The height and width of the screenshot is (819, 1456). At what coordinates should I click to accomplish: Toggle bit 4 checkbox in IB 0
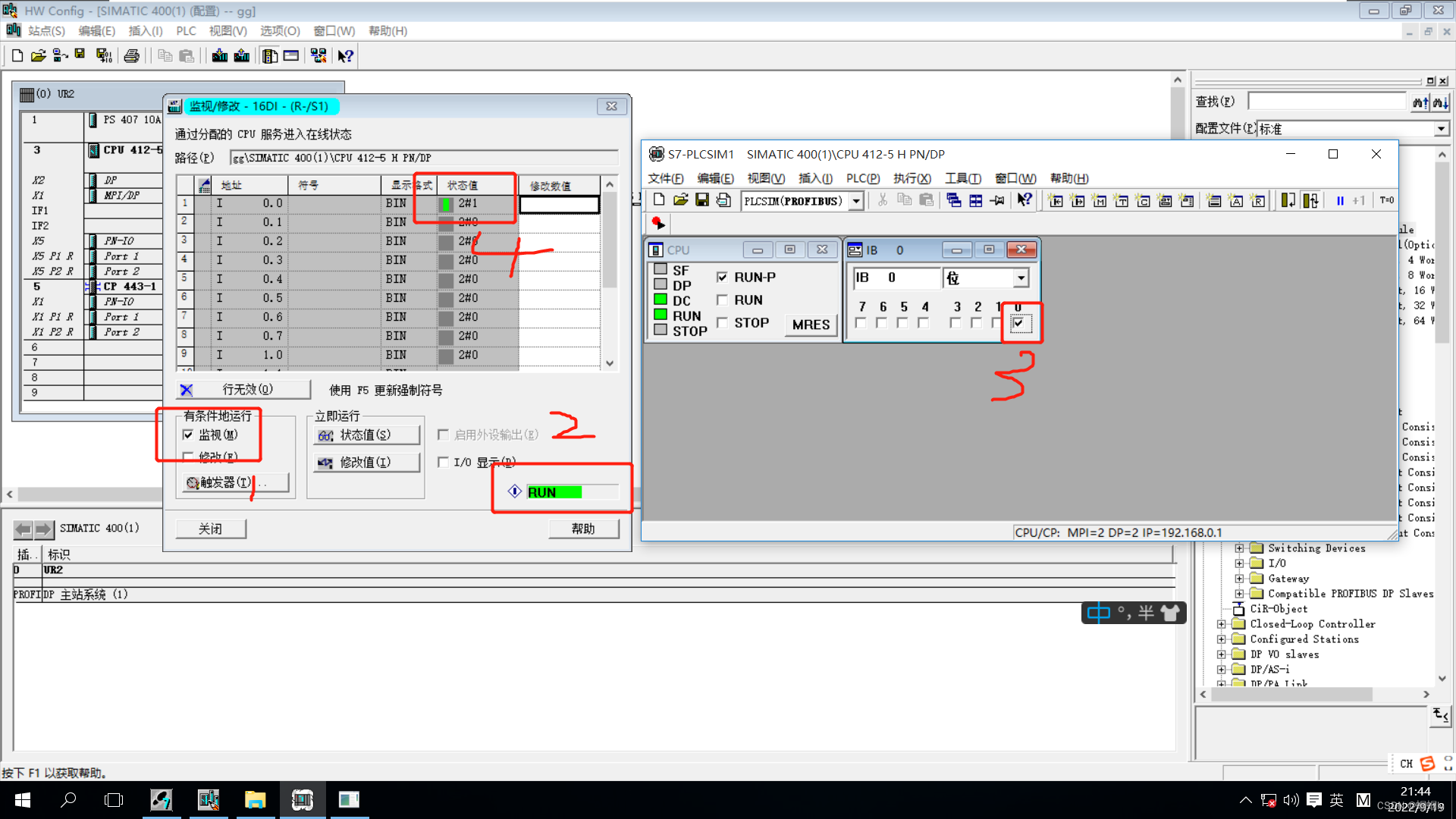pos(924,323)
